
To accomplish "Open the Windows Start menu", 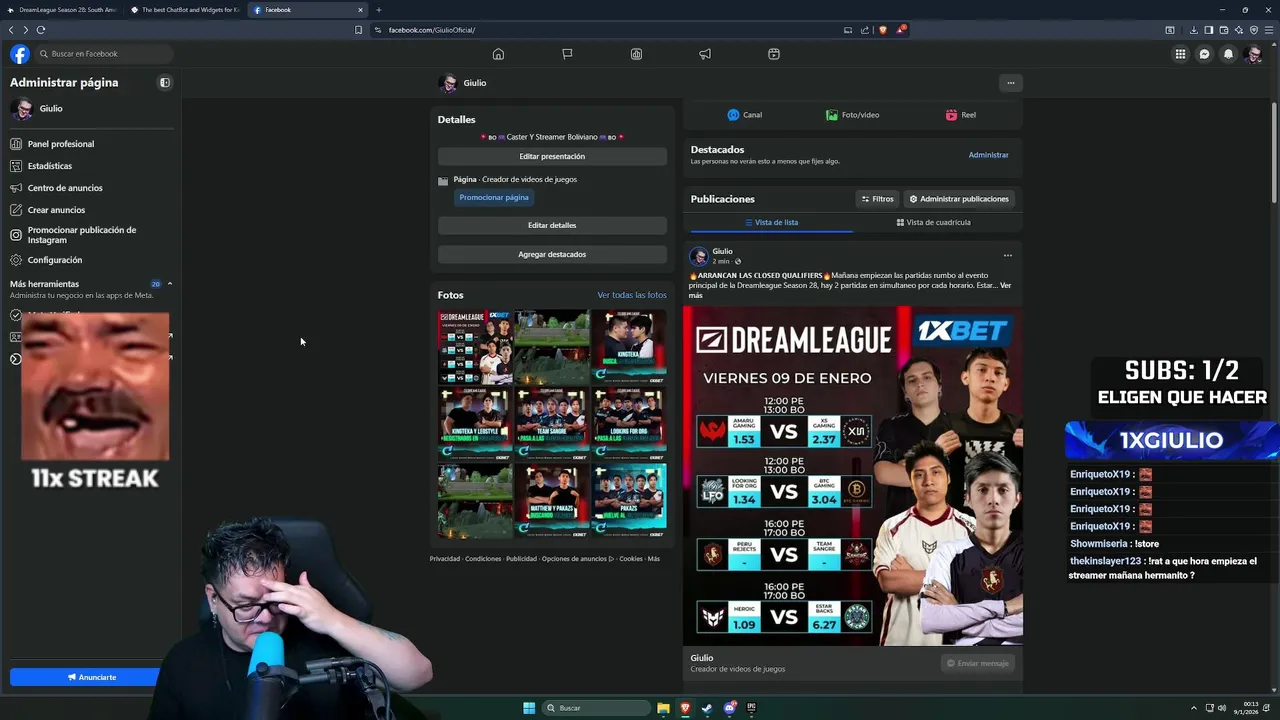I will coord(529,708).
